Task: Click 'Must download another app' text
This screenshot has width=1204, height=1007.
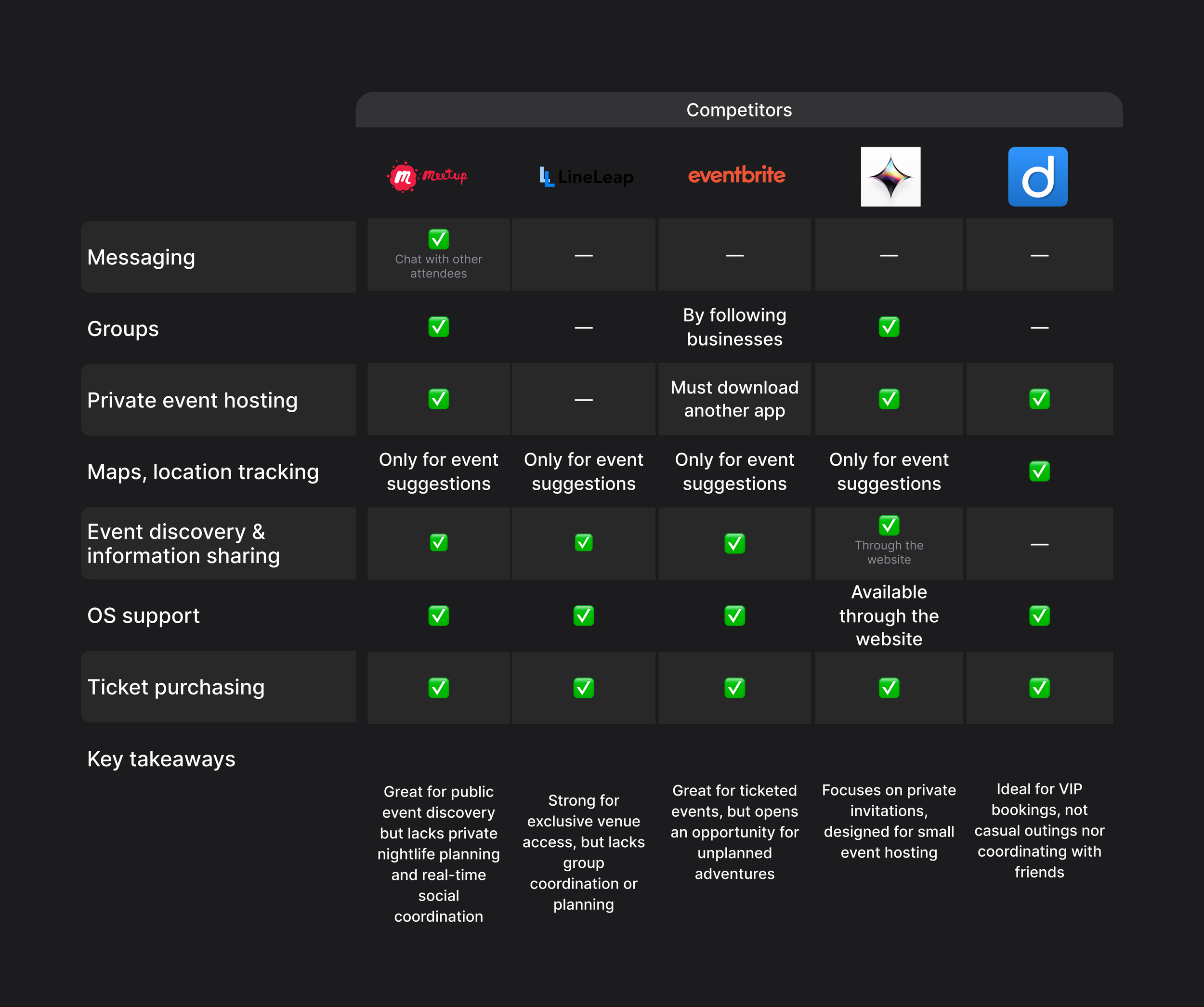Action: pyautogui.click(x=734, y=399)
